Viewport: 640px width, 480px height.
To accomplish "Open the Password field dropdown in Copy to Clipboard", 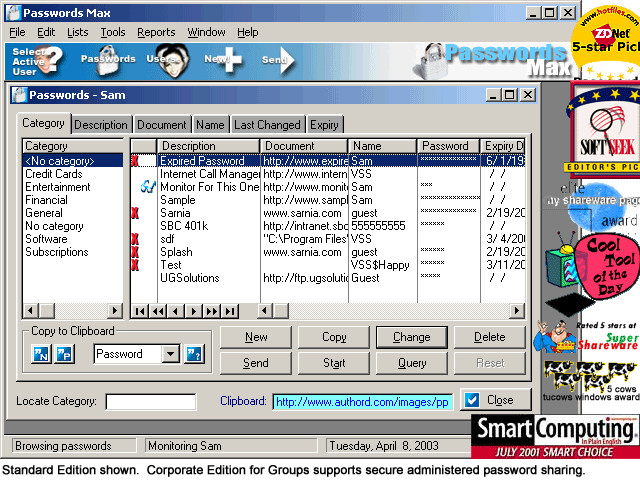I will click(171, 354).
